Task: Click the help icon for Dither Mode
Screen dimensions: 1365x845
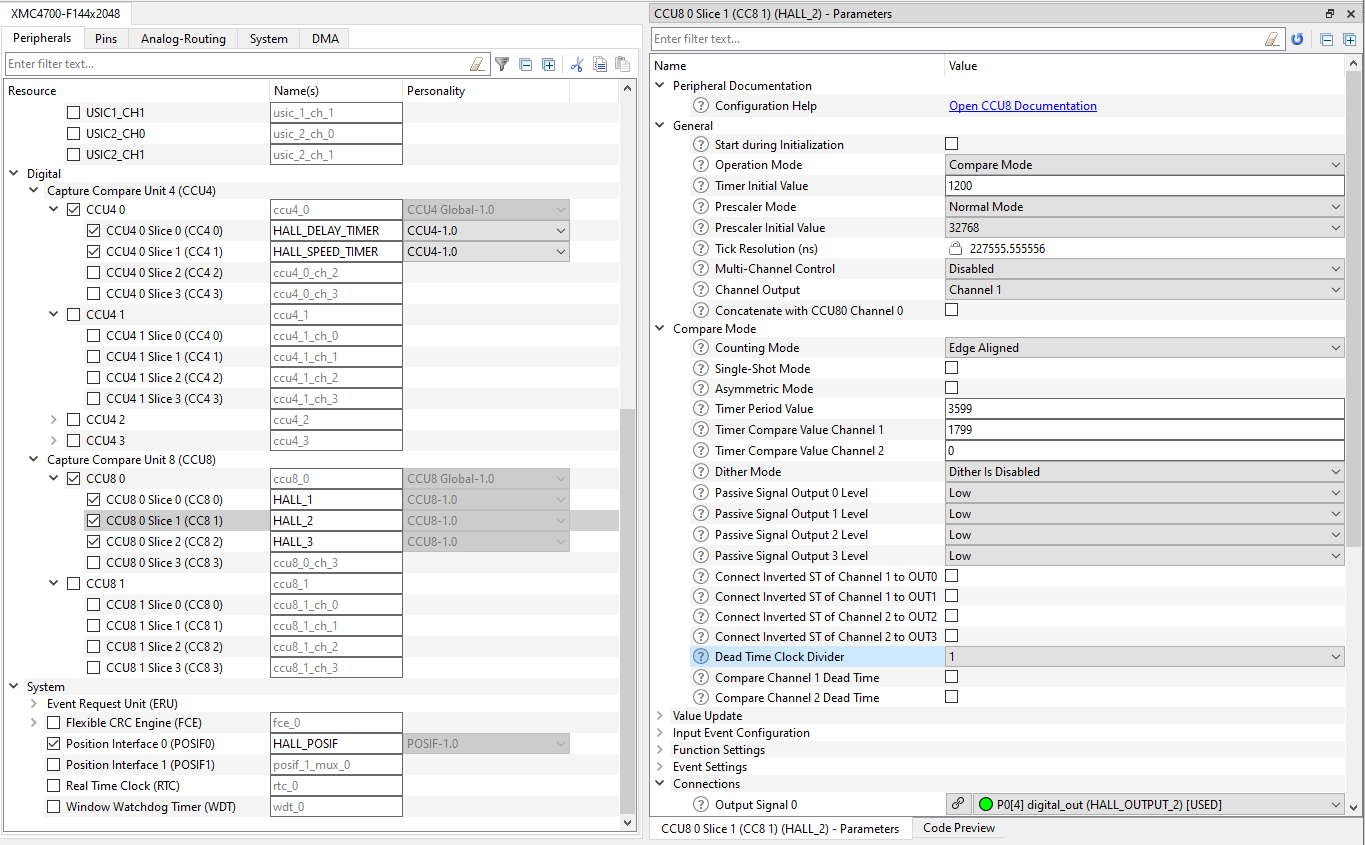Action: click(701, 472)
